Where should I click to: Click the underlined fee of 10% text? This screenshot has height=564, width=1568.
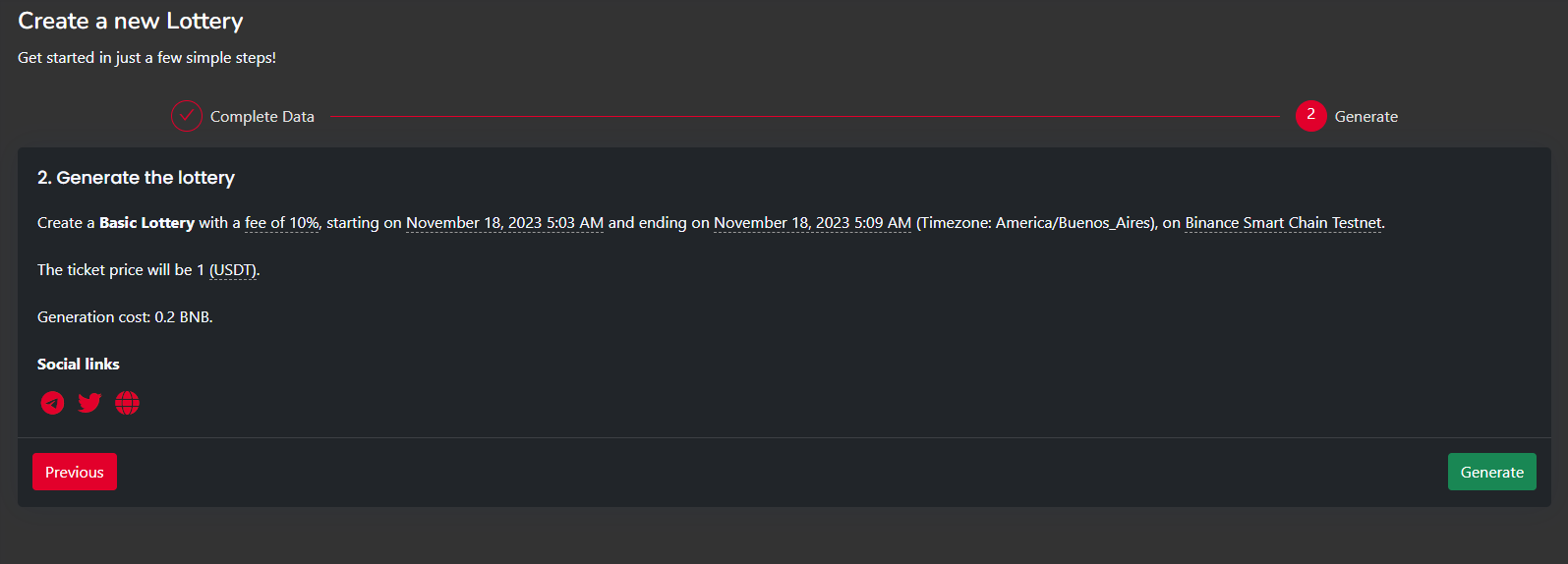(282, 223)
